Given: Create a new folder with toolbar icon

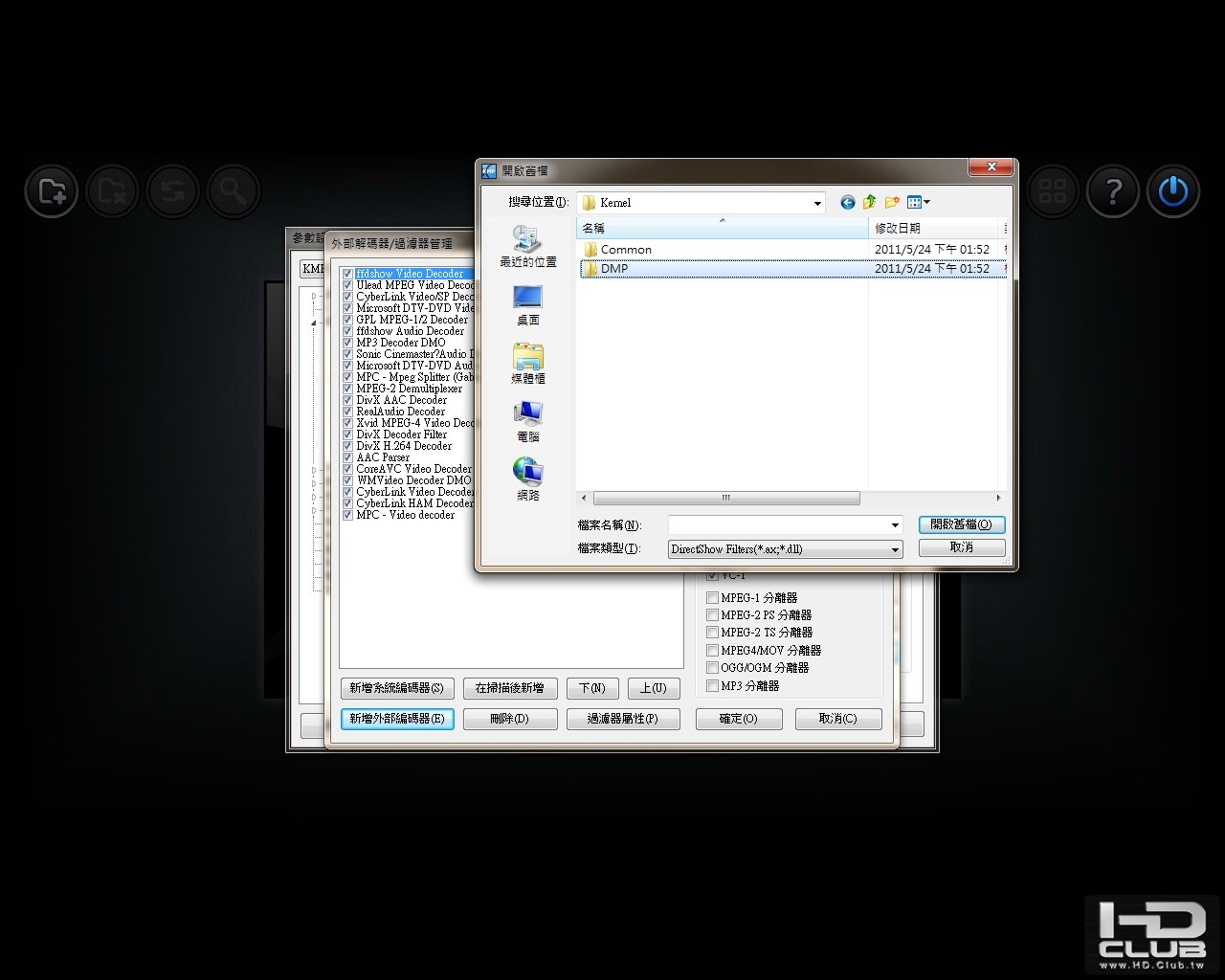Looking at the screenshot, I should coord(892,202).
